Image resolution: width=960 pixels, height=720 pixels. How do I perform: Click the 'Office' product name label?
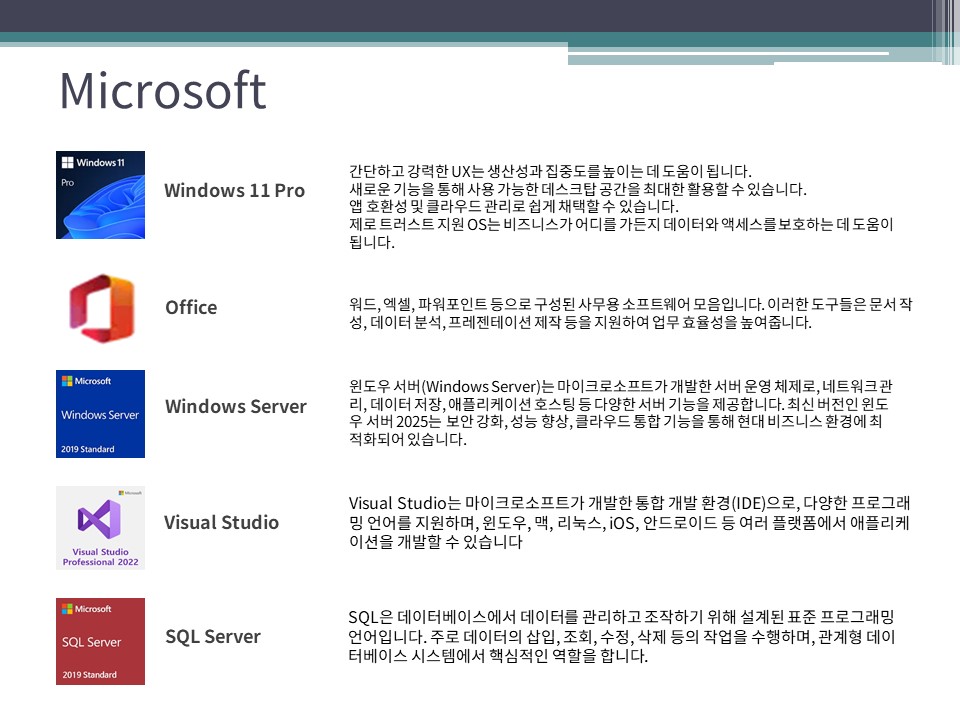(191, 307)
